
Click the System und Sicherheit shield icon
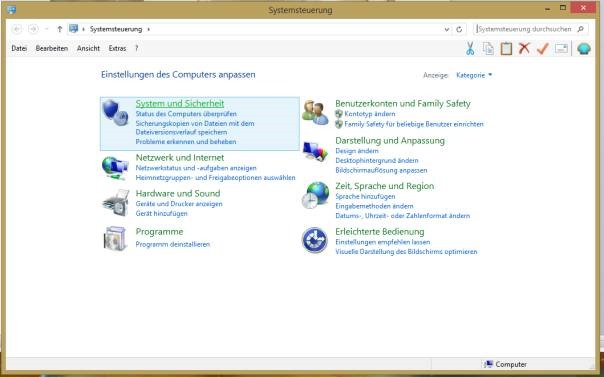(115, 112)
